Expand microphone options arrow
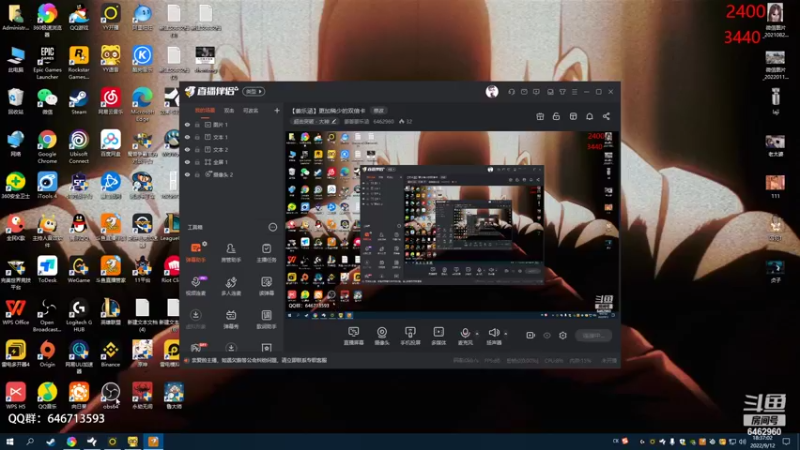The height and width of the screenshot is (450, 800). pos(477,334)
